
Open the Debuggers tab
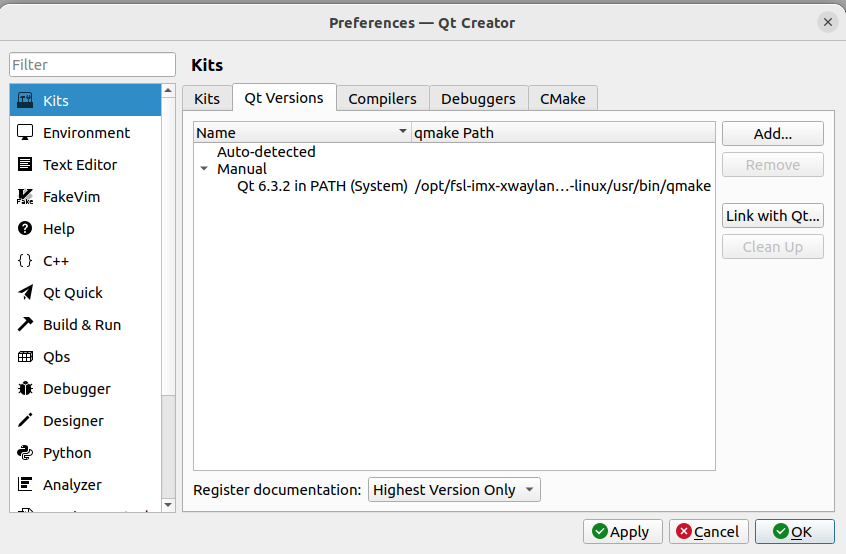(x=478, y=99)
